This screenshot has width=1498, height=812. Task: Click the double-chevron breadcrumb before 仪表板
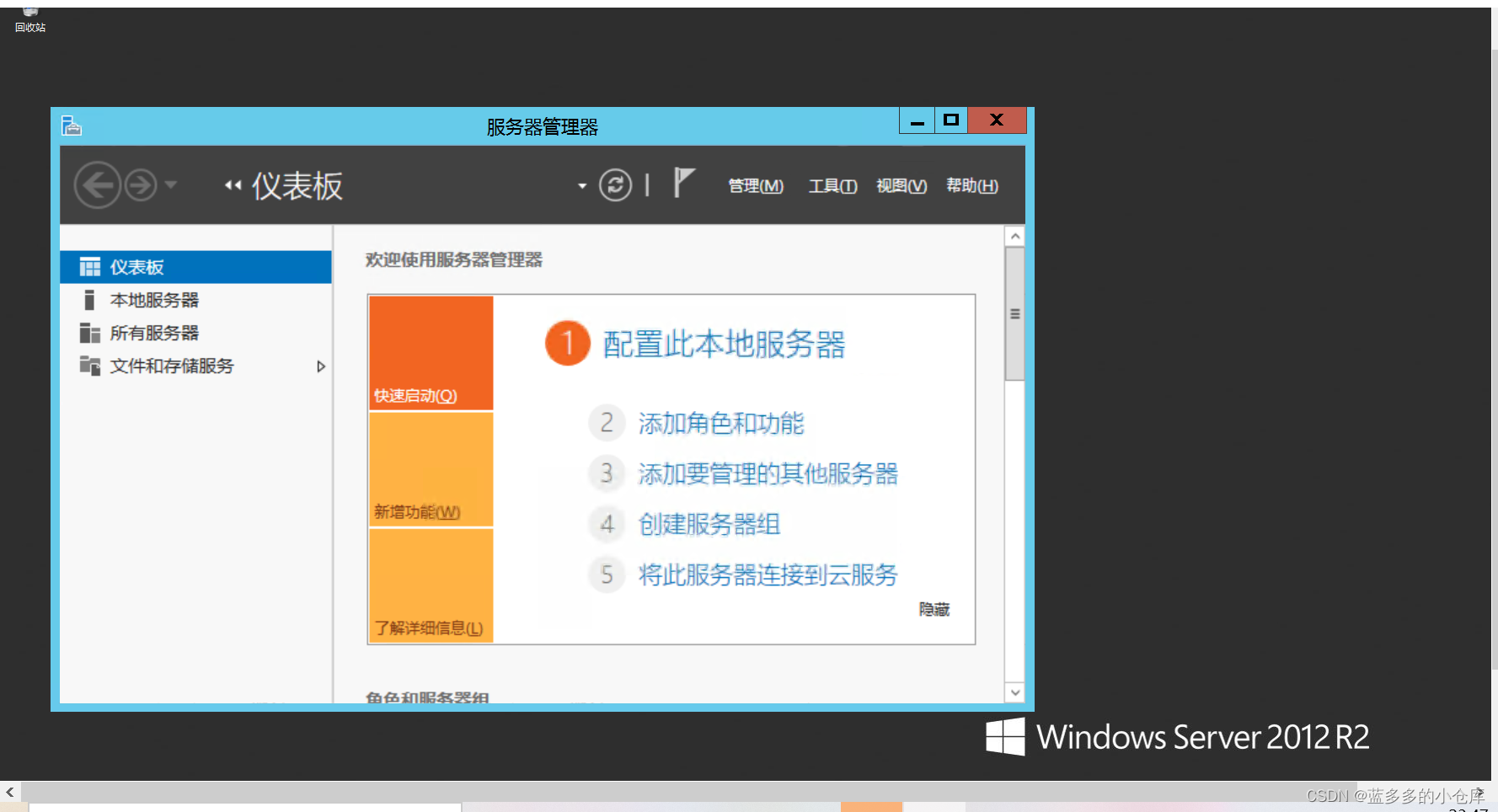(233, 185)
